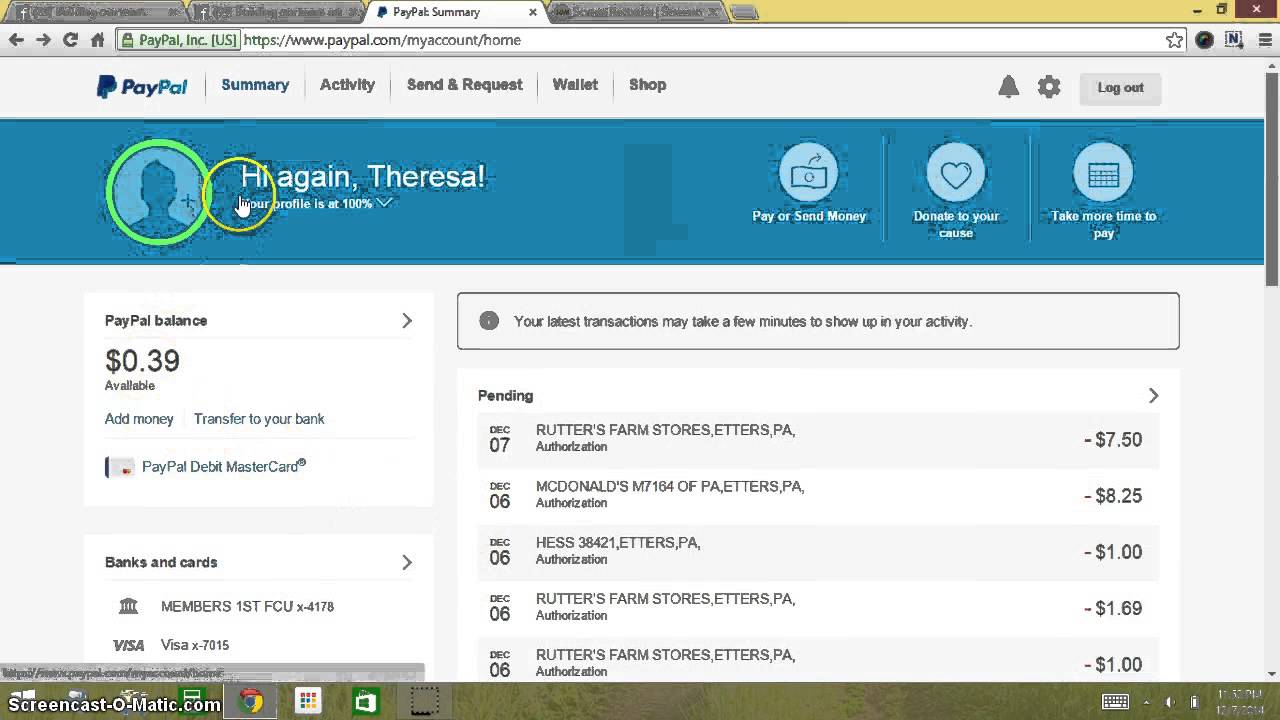This screenshot has height=720, width=1280.
Task: Click the Add money link
Action: (139, 419)
